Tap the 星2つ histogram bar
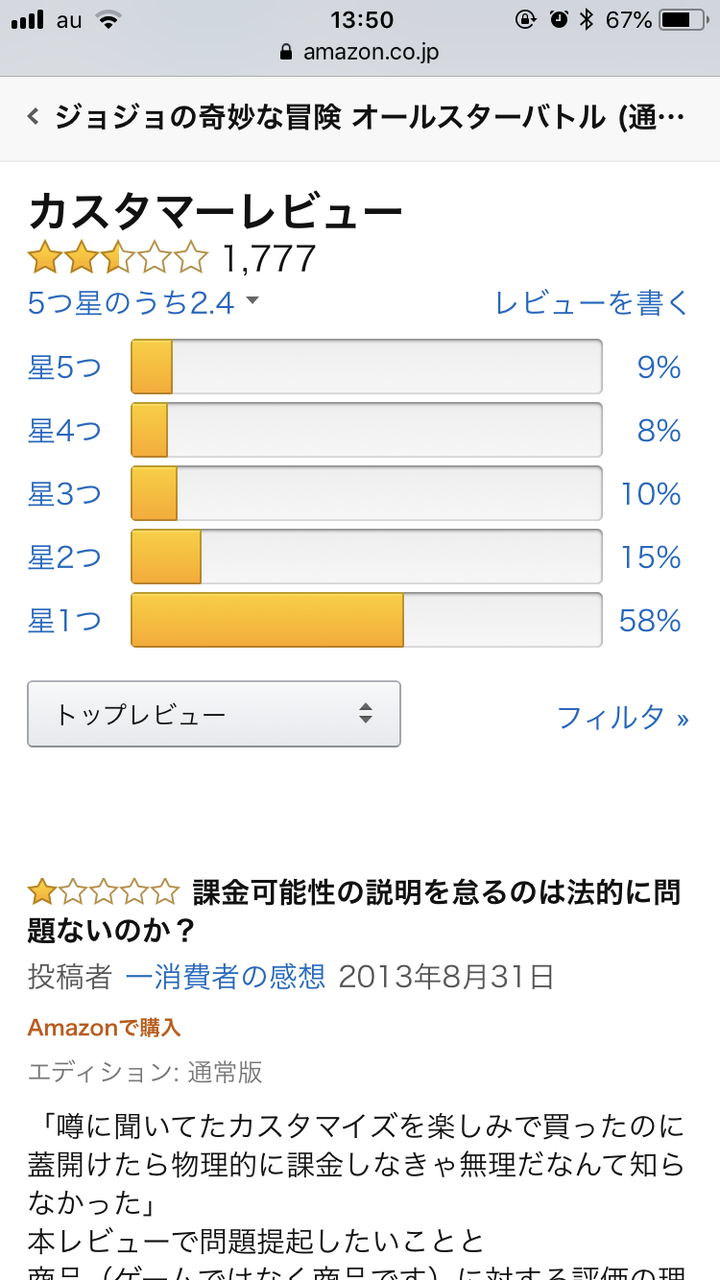 (367, 557)
